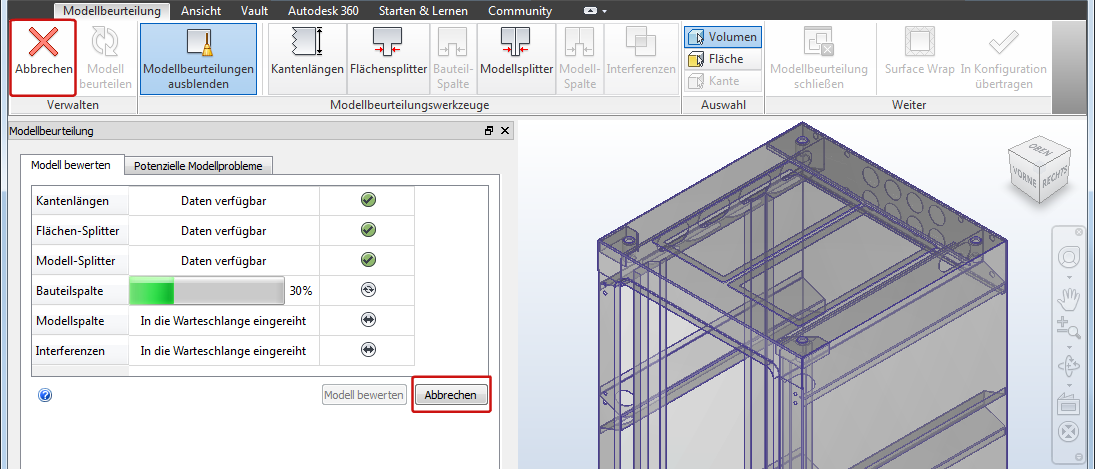The width and height of the screenshot is (1095, 469).
Task: Select the Bauteilspalte row label
Action: click(x=68, y=291)
